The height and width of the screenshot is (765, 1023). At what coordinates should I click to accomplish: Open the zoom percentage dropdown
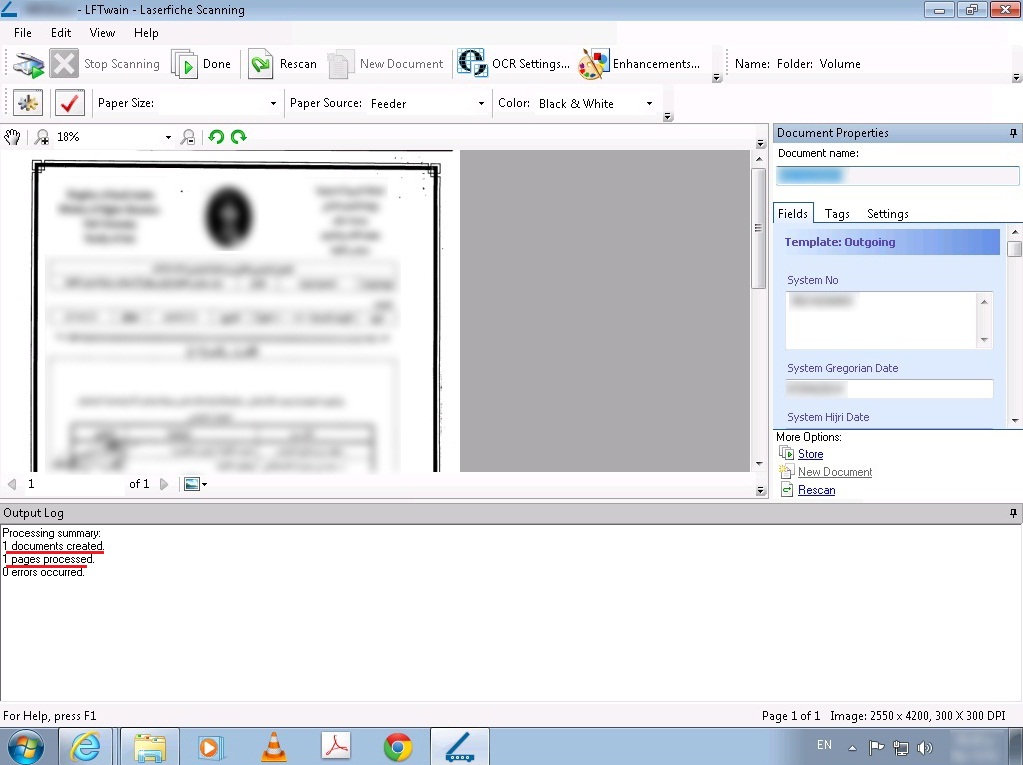[x=167, y=138]
